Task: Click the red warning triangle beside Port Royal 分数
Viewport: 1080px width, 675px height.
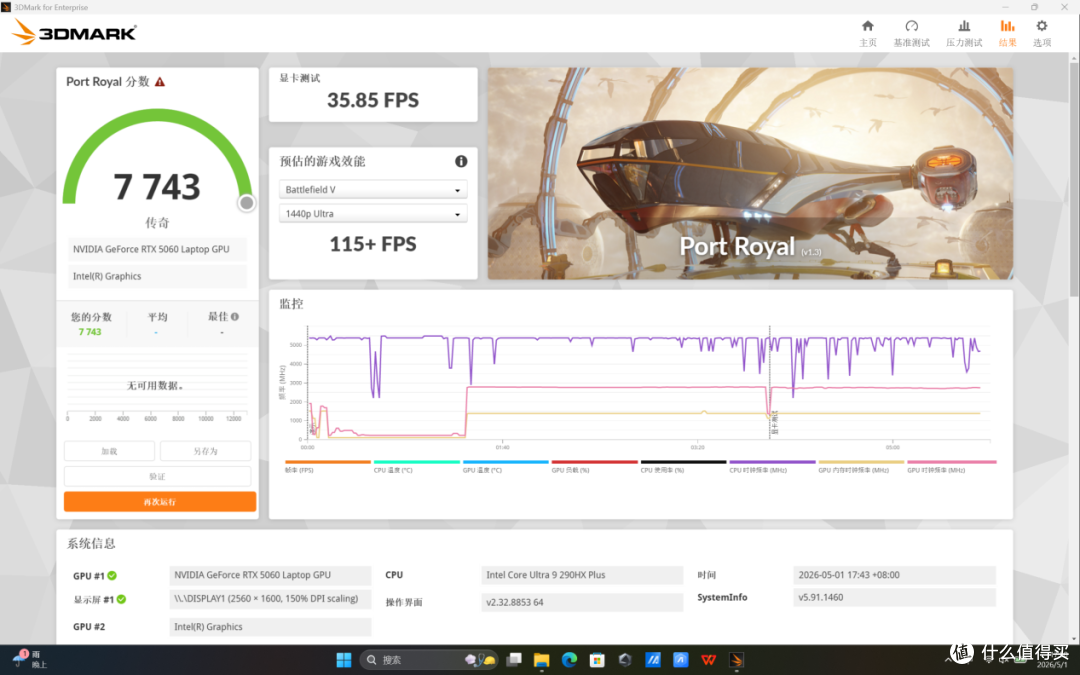Action: [160, 82]
